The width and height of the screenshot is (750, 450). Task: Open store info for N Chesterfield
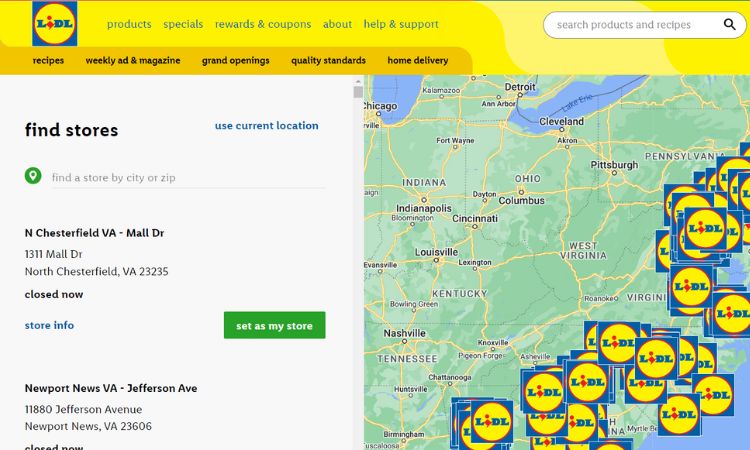[49, 325]
